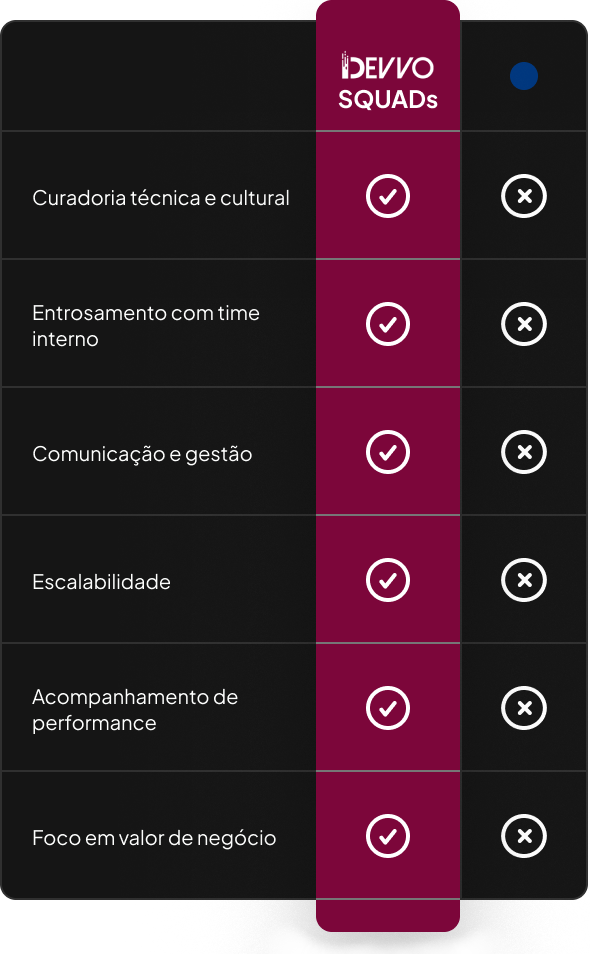Click X icon for Curadoria técnica e cultural
This screenshot has height=954, width=590.
click(524, 196)
